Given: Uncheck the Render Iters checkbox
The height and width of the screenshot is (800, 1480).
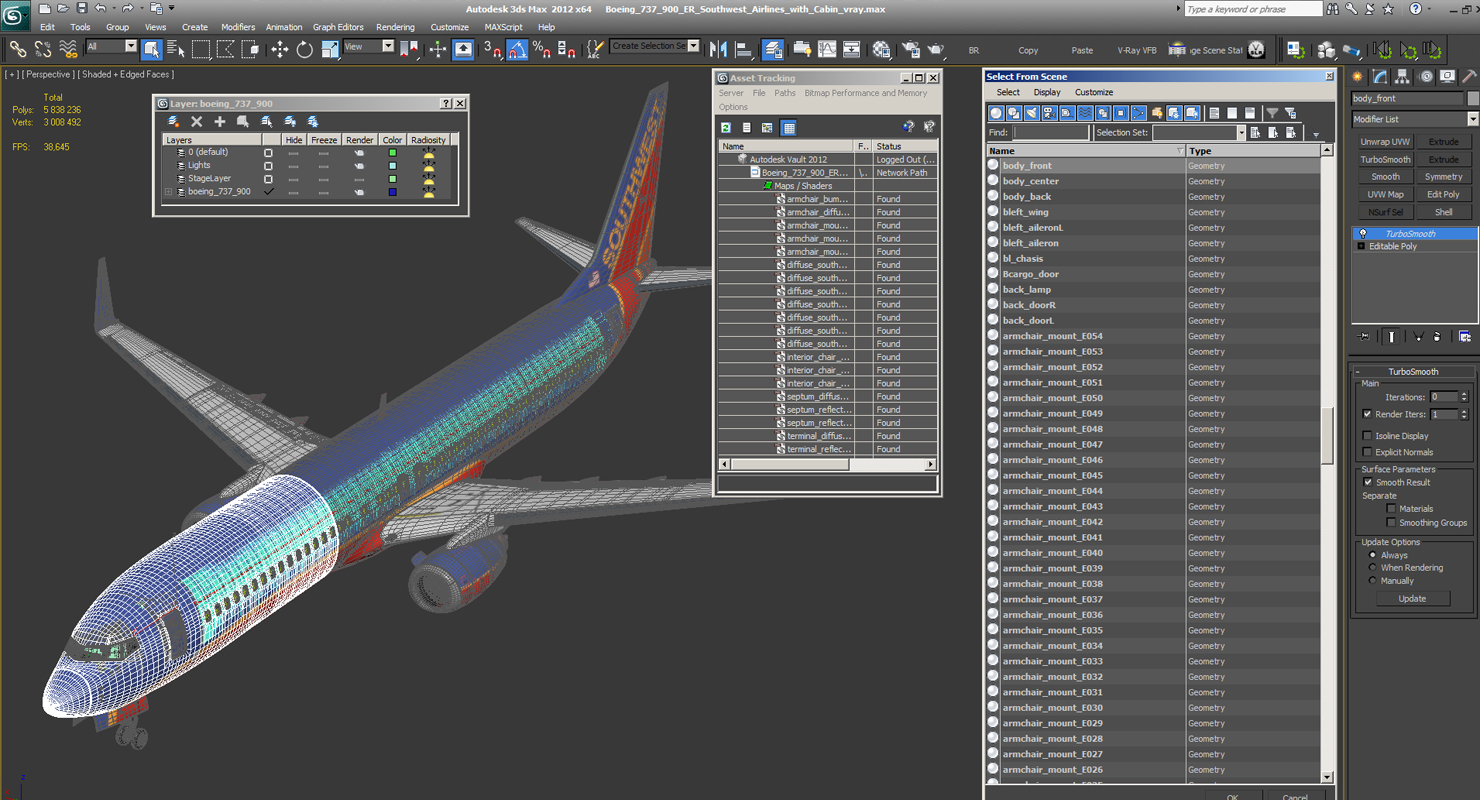Looking at the screenshot, I should point(1367,414).
